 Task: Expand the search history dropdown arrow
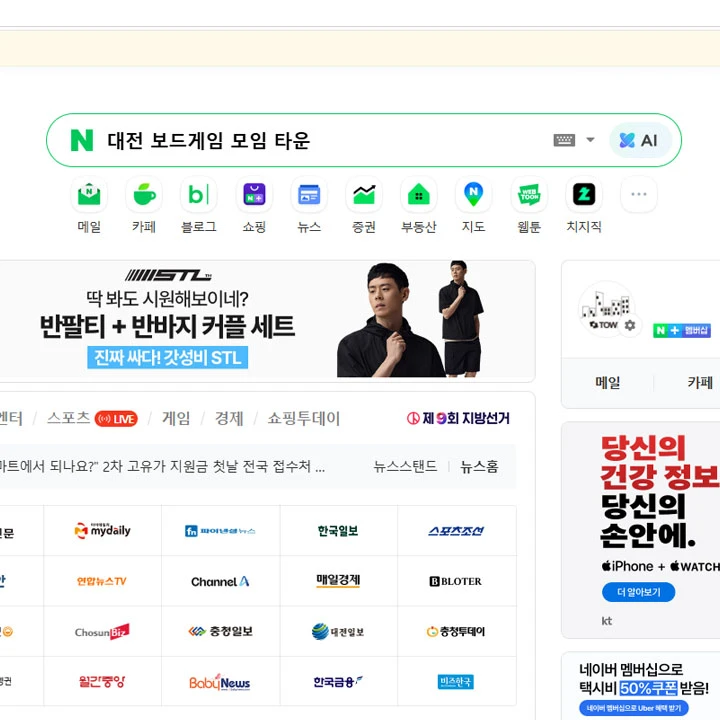coord(591,140)
